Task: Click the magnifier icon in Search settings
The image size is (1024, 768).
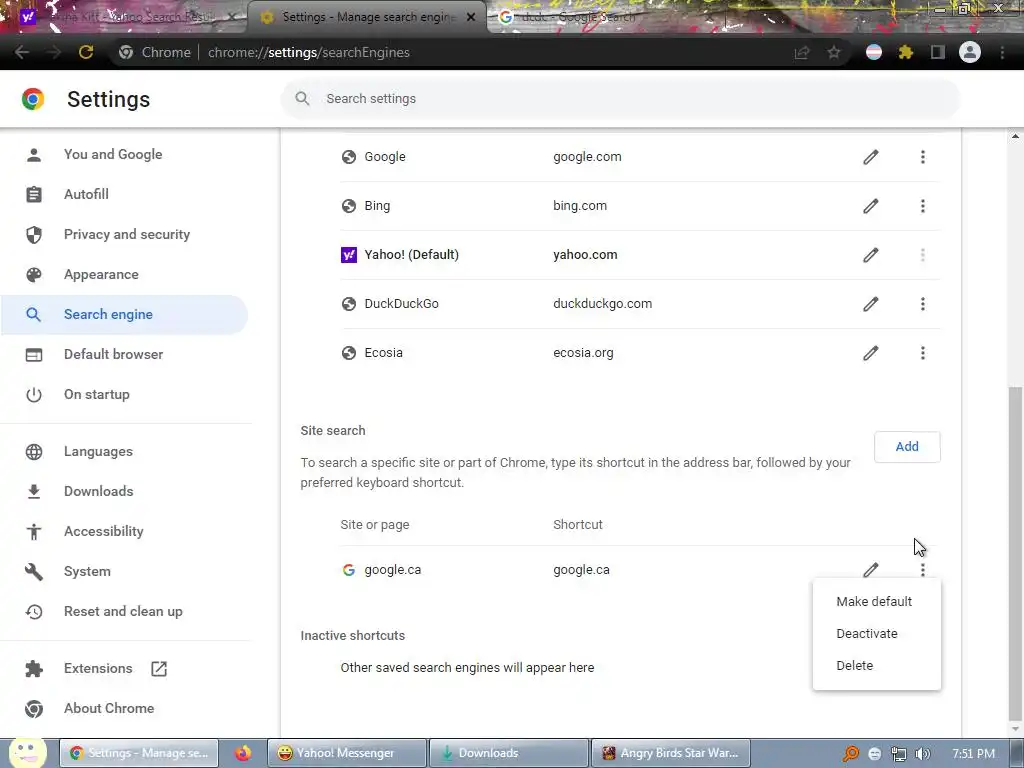Action: pos(302,99)
